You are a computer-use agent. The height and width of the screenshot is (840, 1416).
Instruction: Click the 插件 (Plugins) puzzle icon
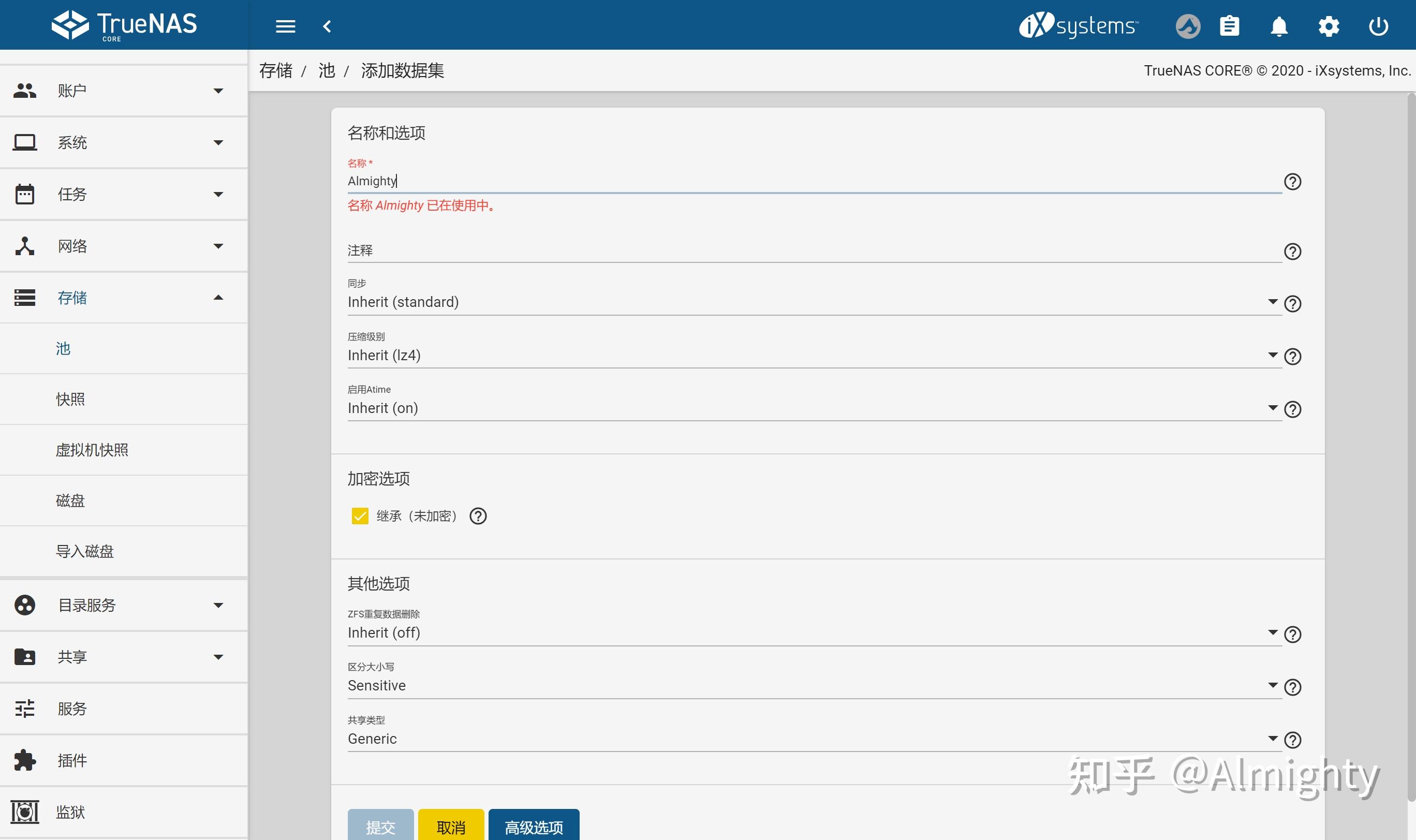coord(25,760)
